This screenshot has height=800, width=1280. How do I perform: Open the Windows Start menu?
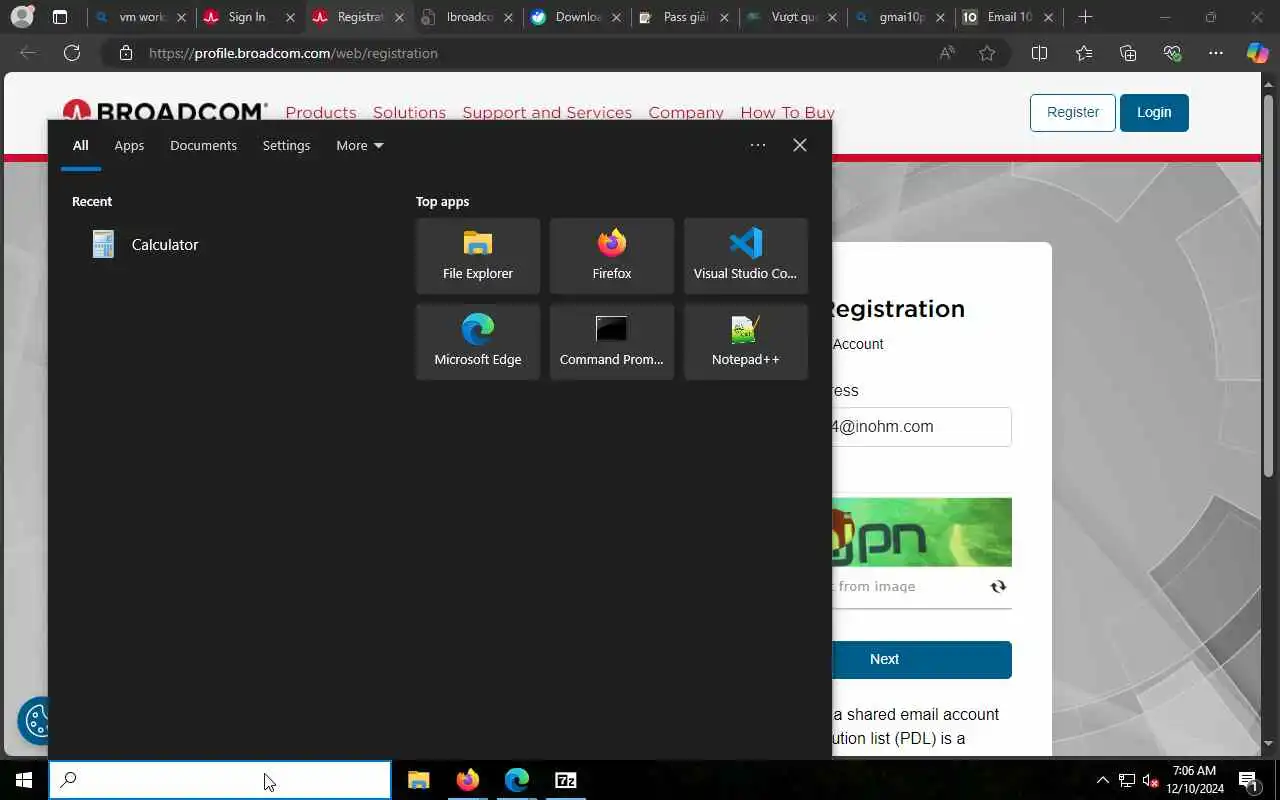coord(24,780)
